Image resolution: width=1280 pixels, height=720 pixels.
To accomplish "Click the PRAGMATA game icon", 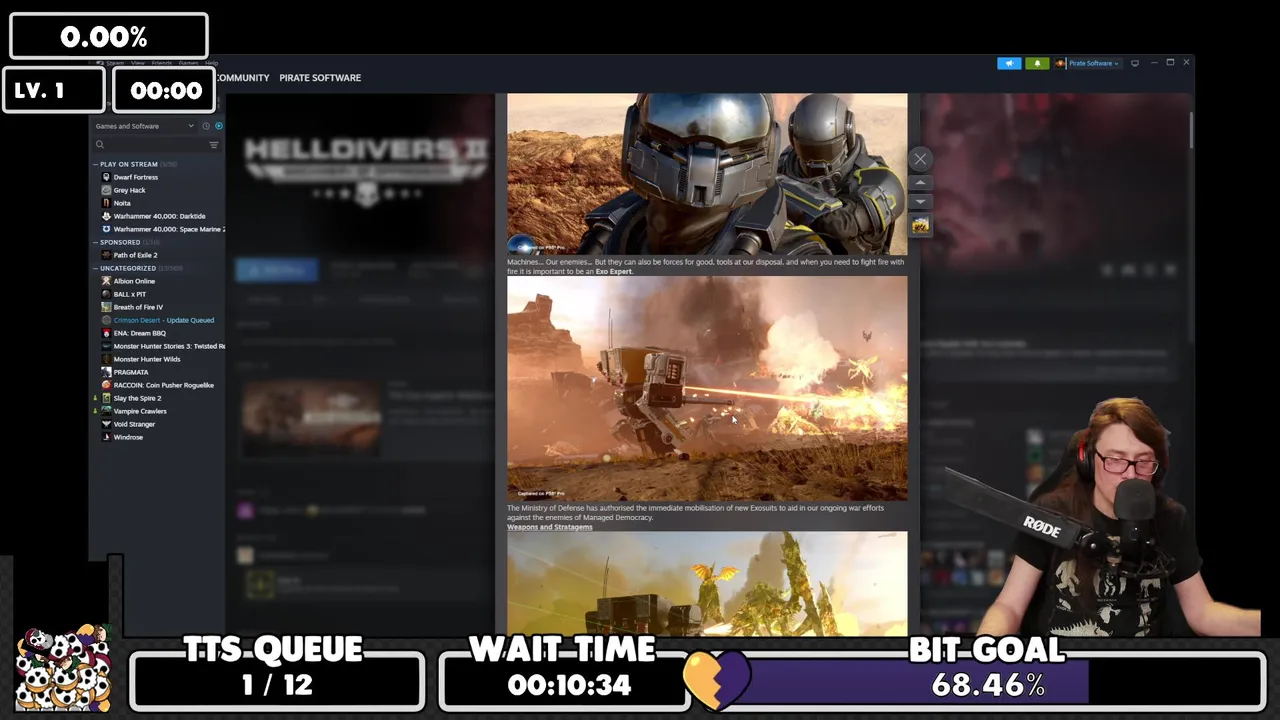I will [x=106, y=372].
